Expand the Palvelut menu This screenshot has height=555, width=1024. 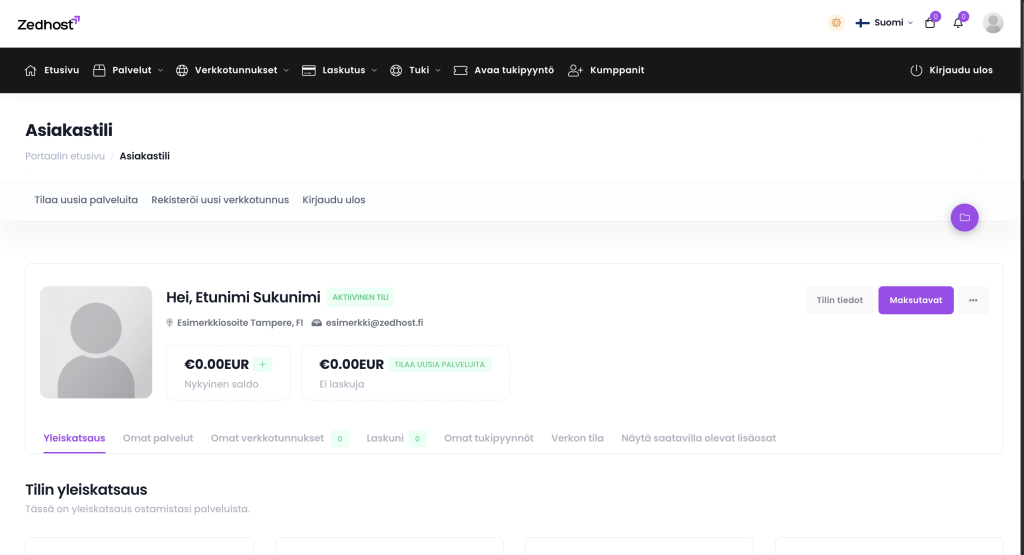click(128, 70)
